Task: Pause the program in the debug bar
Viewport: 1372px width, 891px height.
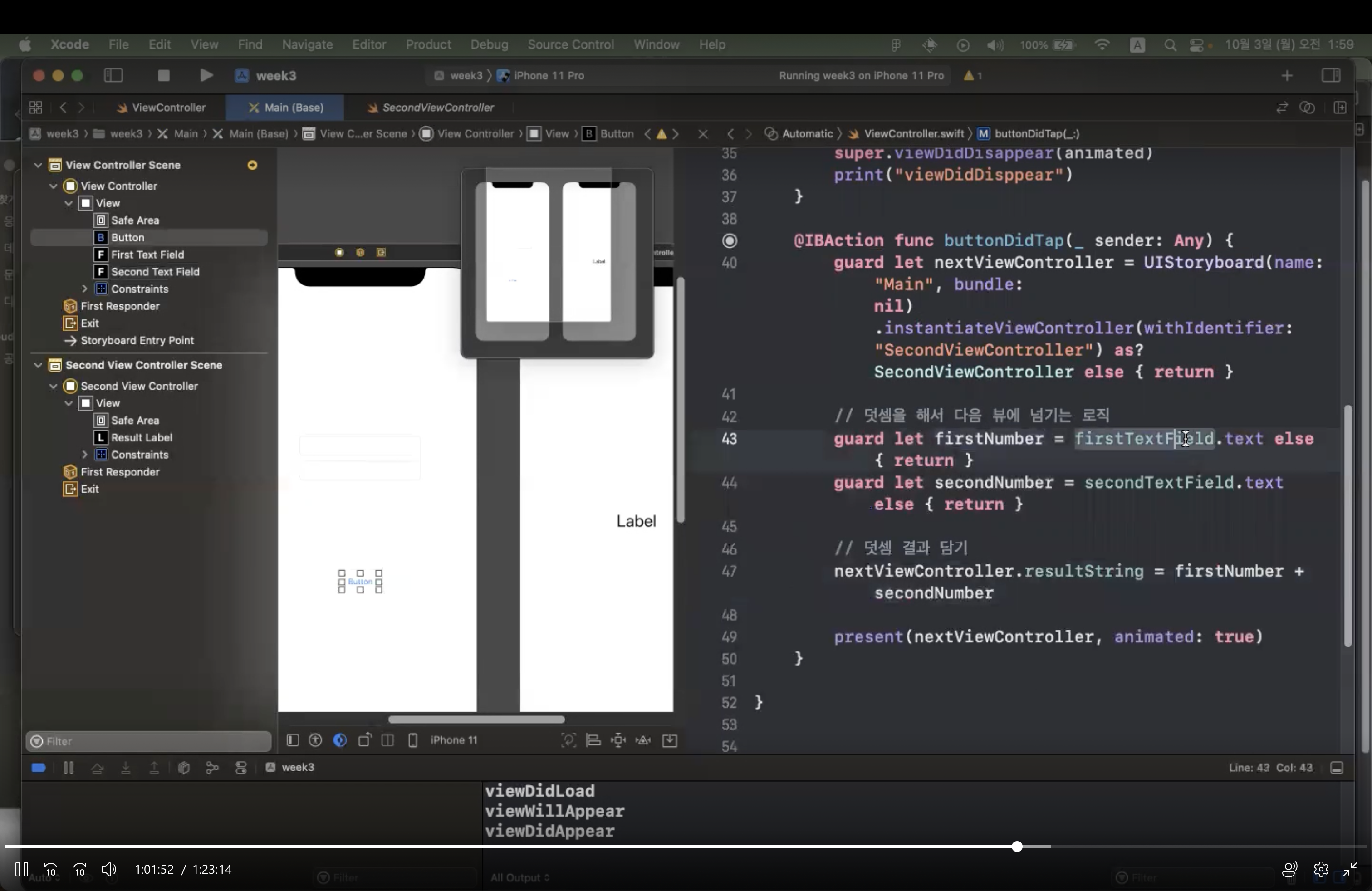Action: pyautogui.click(x=68, y=768)
